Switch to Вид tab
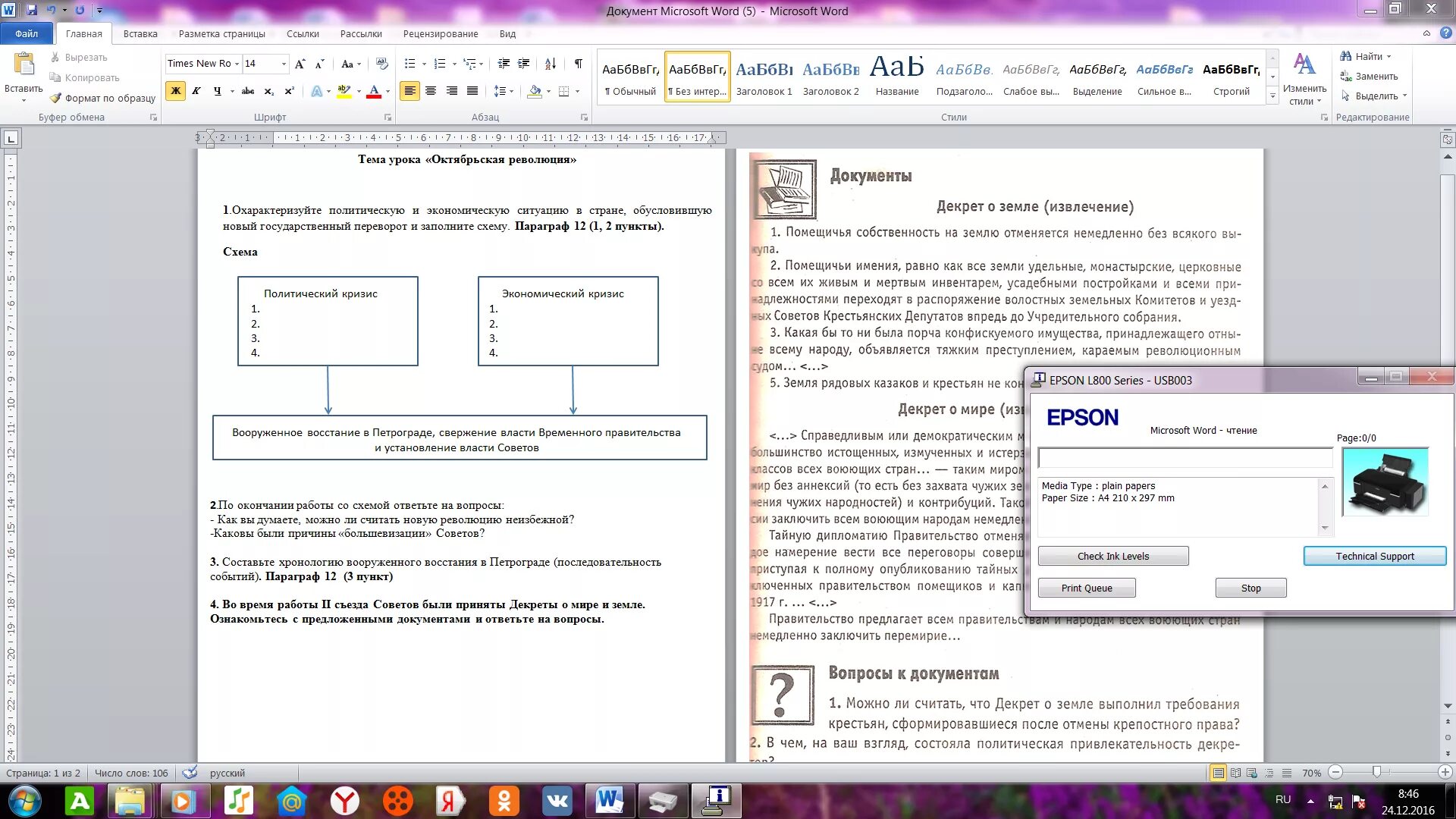This screenshot has width=1456, height=819. (x=507, y=33)
